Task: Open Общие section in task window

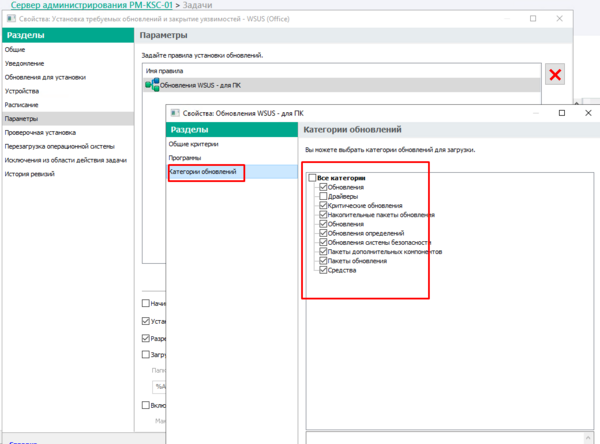Action: pyautogui.click(x=15, y=49)
